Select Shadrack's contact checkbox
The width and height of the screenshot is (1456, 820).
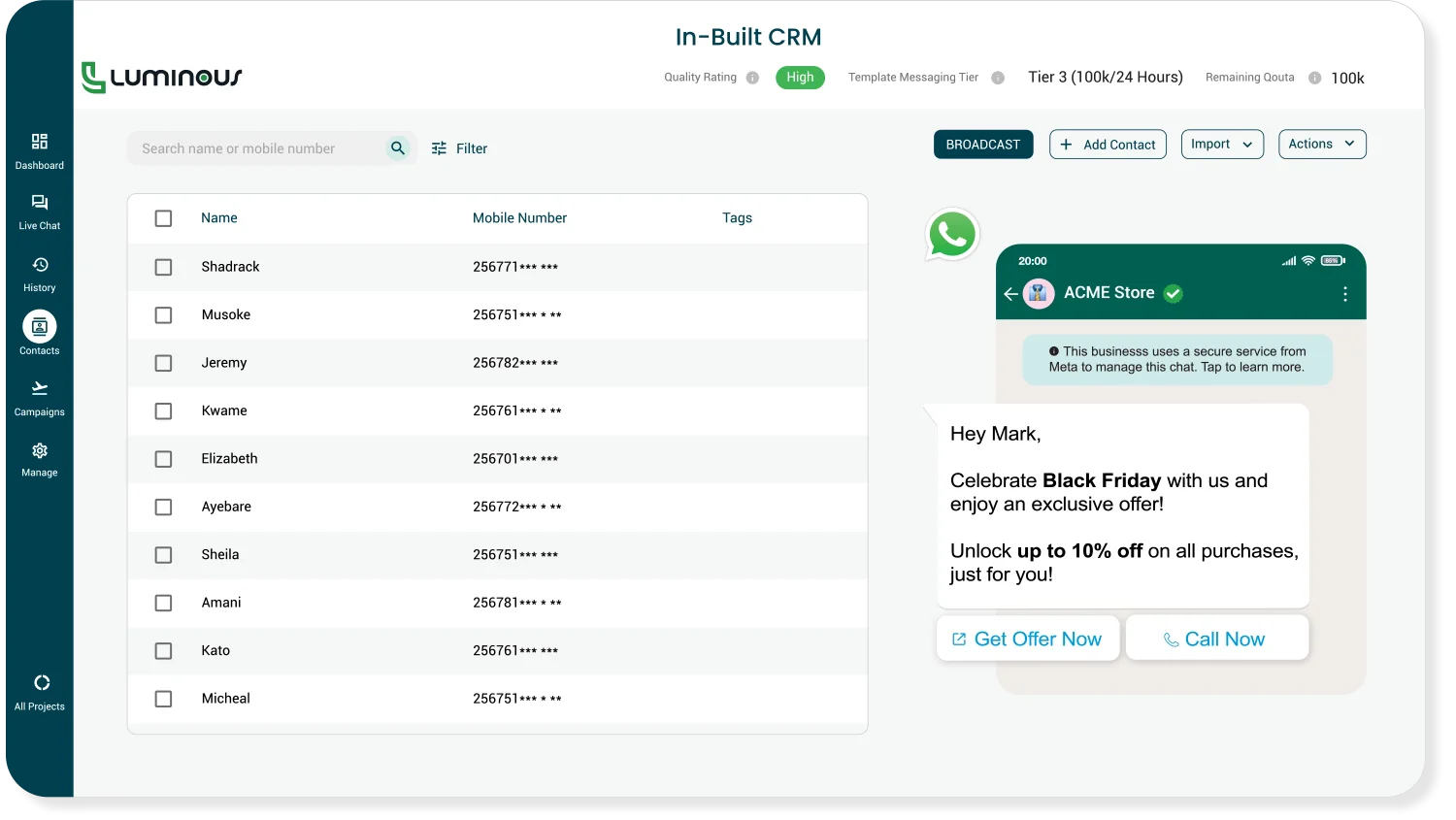click(x=163, y=267)
